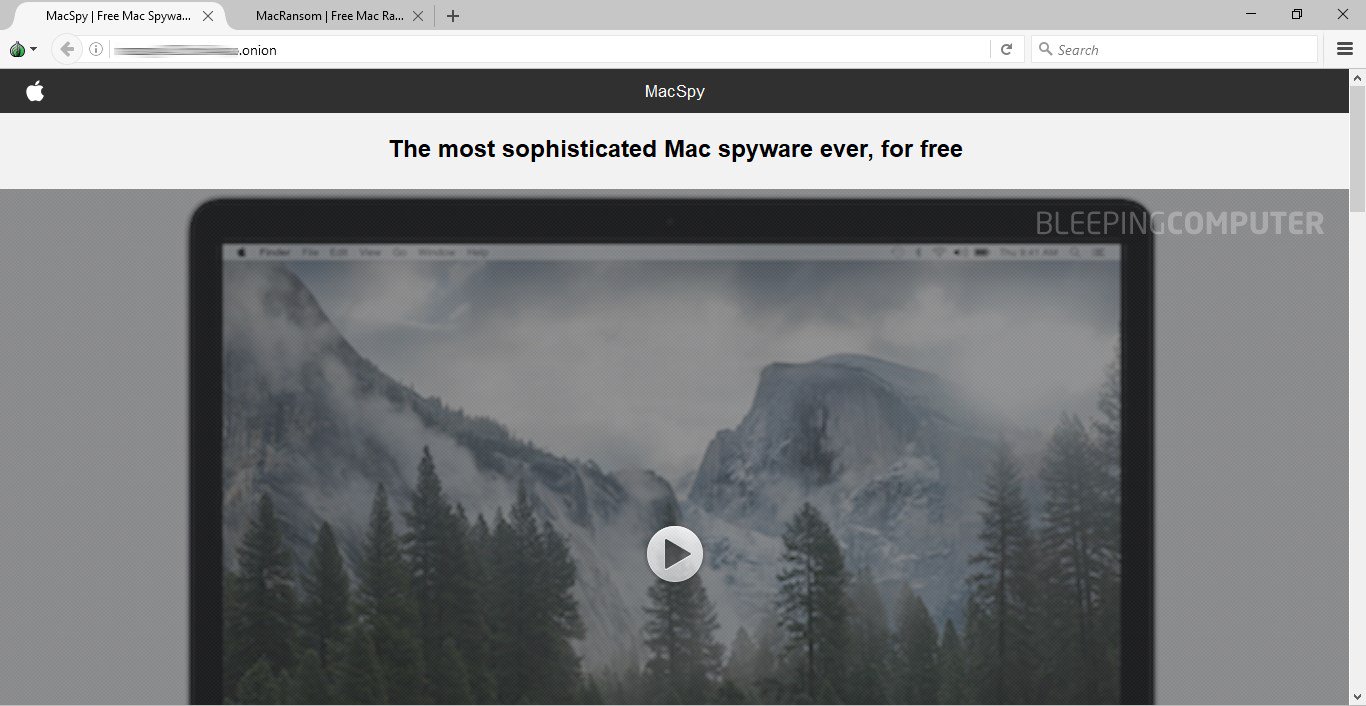
Task: Restore down the browser window
Action: pyautogui.click(x=1297, y=14)
